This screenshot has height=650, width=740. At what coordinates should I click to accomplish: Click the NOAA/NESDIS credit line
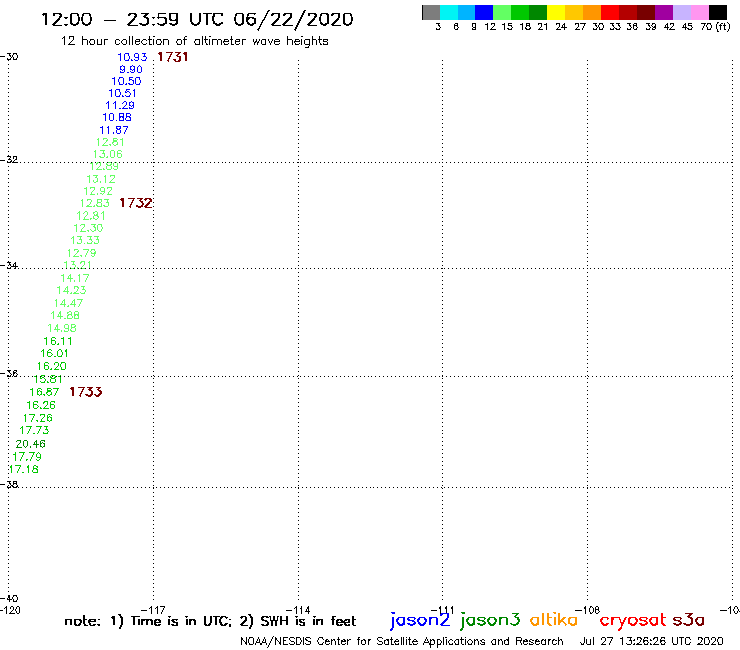[x=402, y=642]
